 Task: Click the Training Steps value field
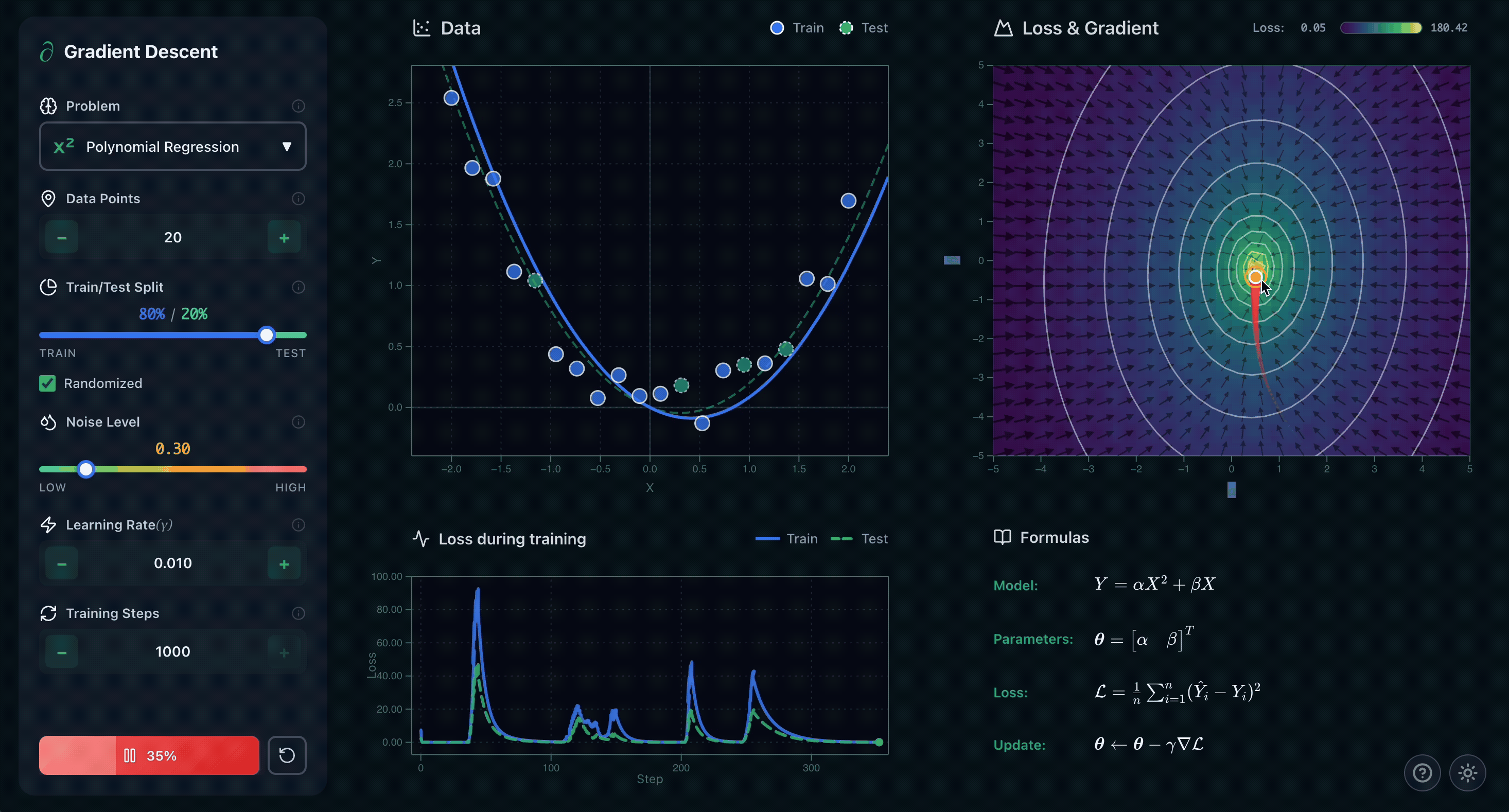click(172, 651)
